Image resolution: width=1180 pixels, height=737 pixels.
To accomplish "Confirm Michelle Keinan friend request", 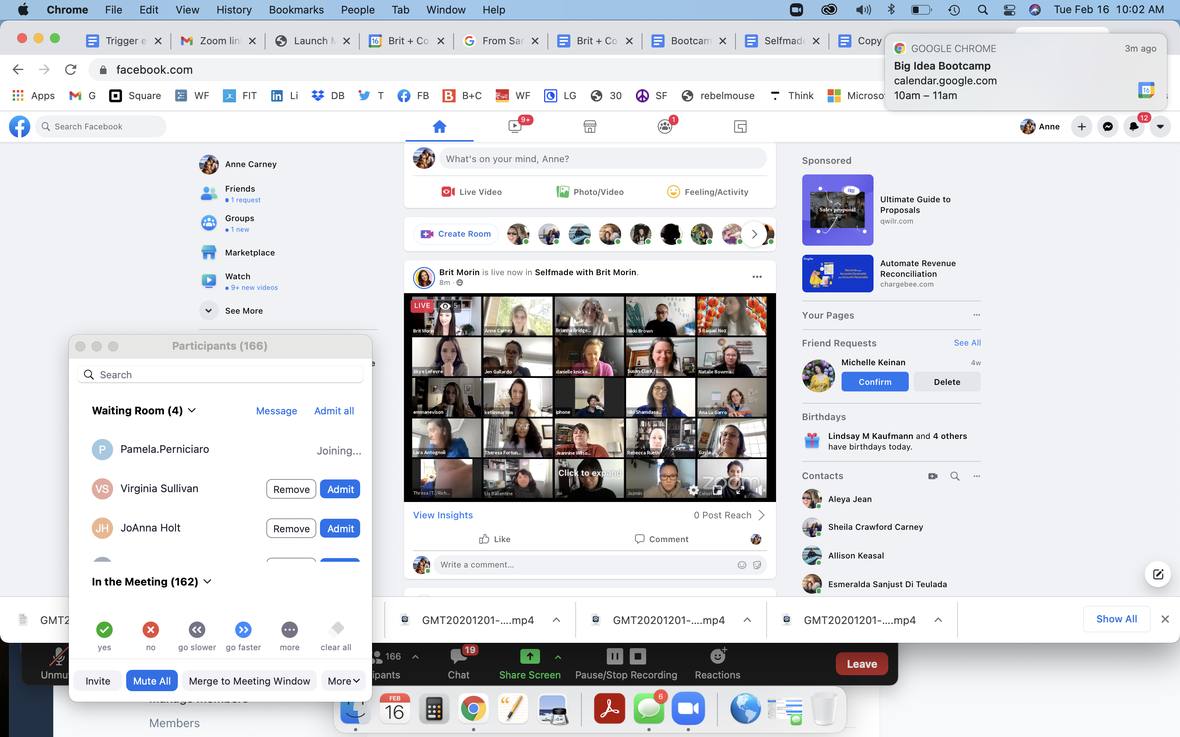I will coord(874,382).
